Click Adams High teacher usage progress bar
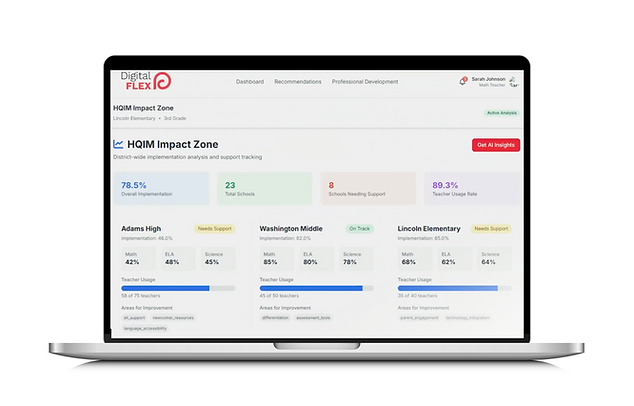Viewport: 634px width, 406px height. tap(178, 288)
